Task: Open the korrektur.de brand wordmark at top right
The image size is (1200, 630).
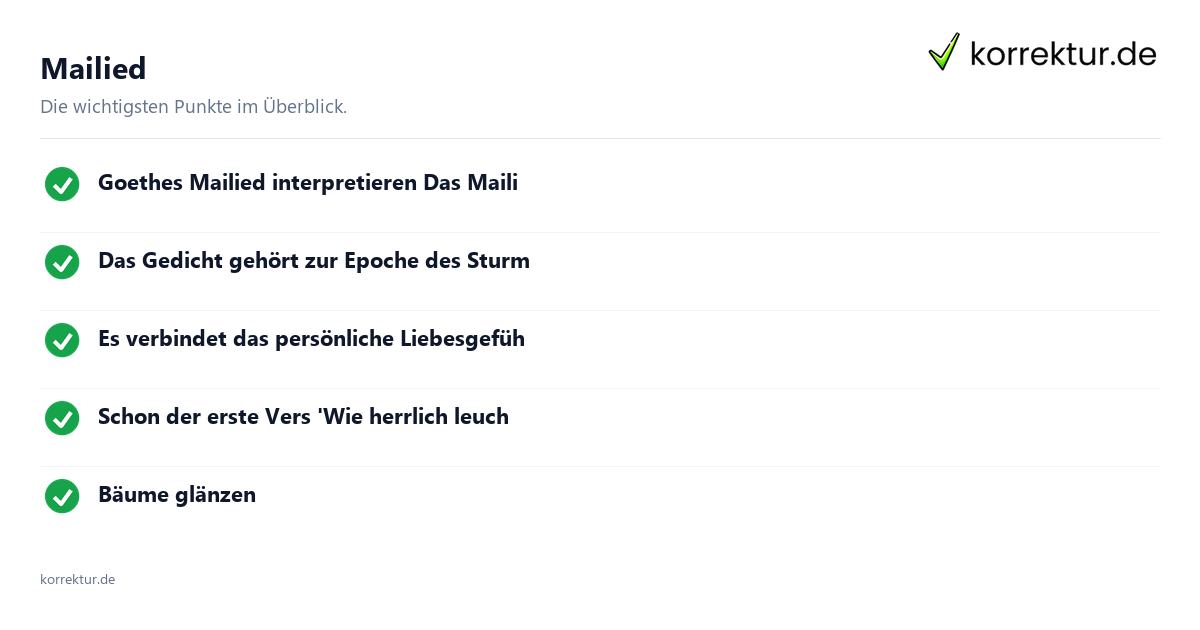Action: [x=1063, y=53]
